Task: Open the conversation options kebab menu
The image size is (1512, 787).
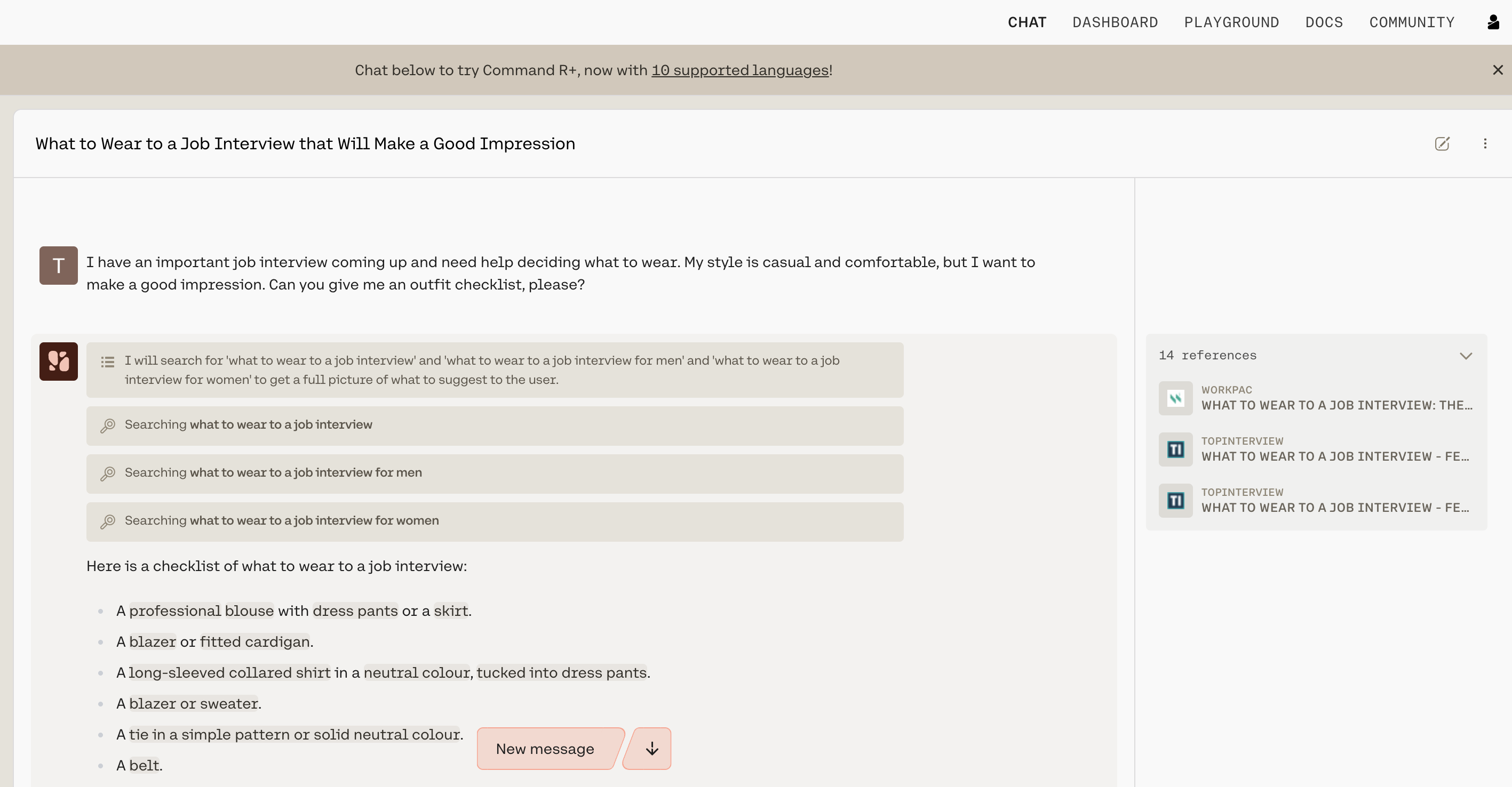Action: tap(1485, 143)
